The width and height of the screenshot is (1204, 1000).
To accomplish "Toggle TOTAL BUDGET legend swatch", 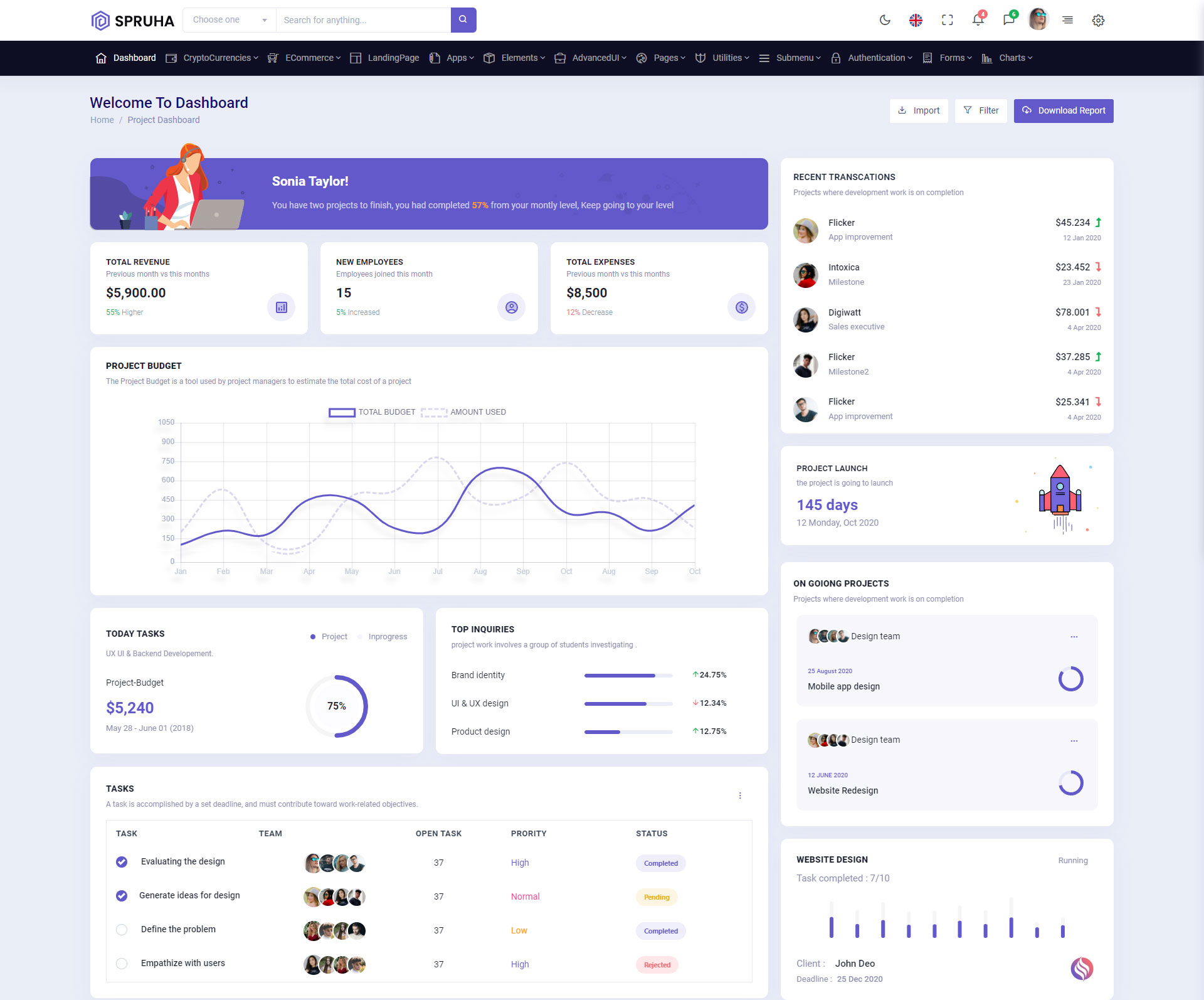I will (342, 412).
